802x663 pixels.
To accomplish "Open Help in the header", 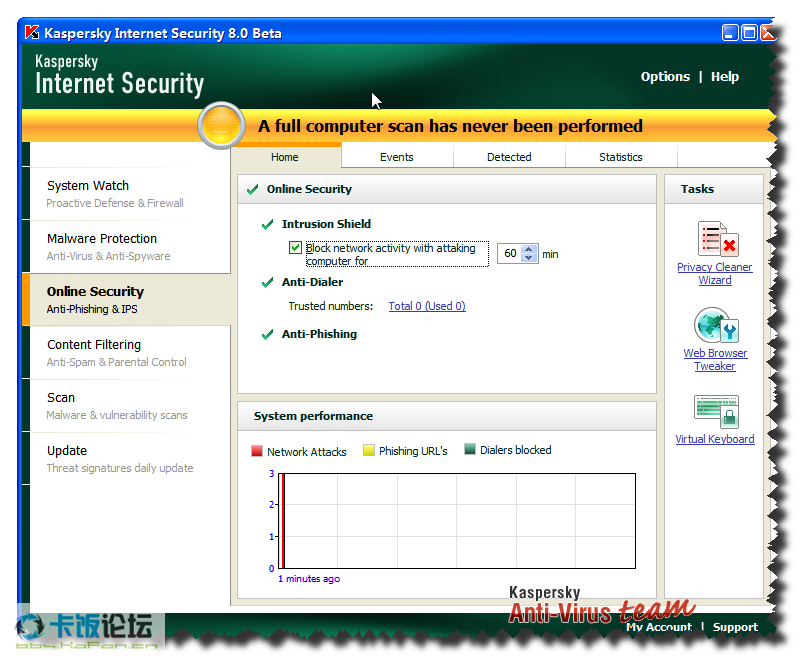I will [725, 77].
